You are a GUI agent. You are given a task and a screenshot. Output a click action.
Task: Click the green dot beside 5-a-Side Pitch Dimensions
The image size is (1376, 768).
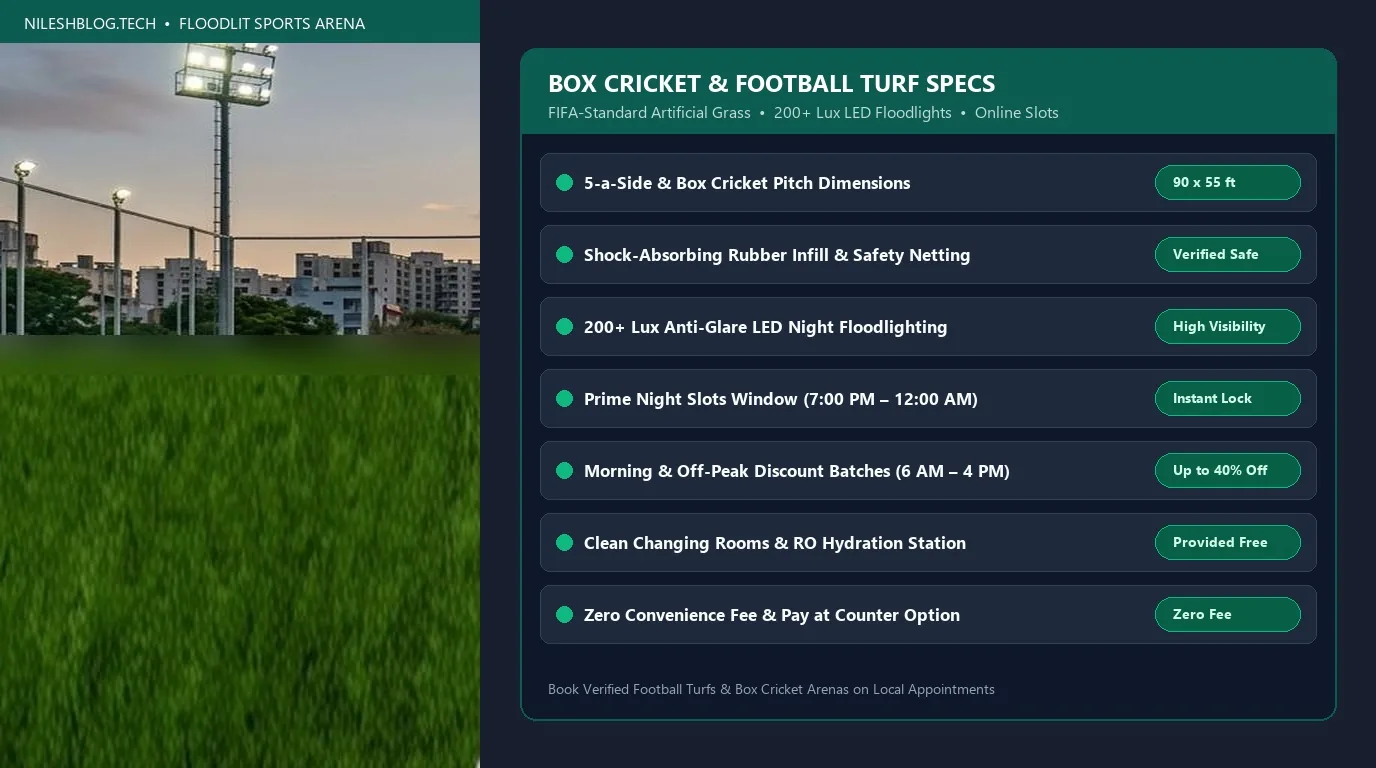pos(564,183)
